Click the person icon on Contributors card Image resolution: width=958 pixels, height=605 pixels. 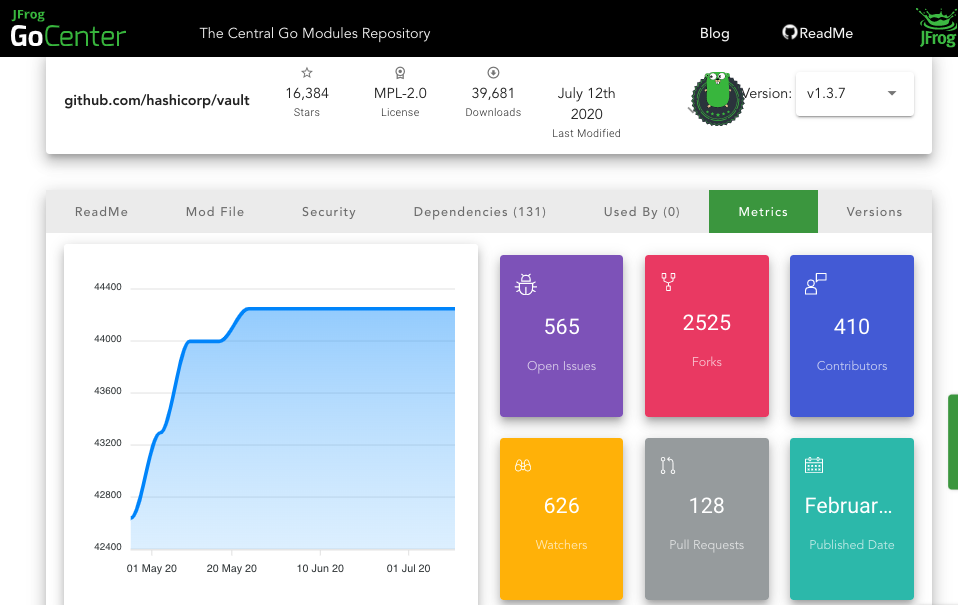pos(816,284)
